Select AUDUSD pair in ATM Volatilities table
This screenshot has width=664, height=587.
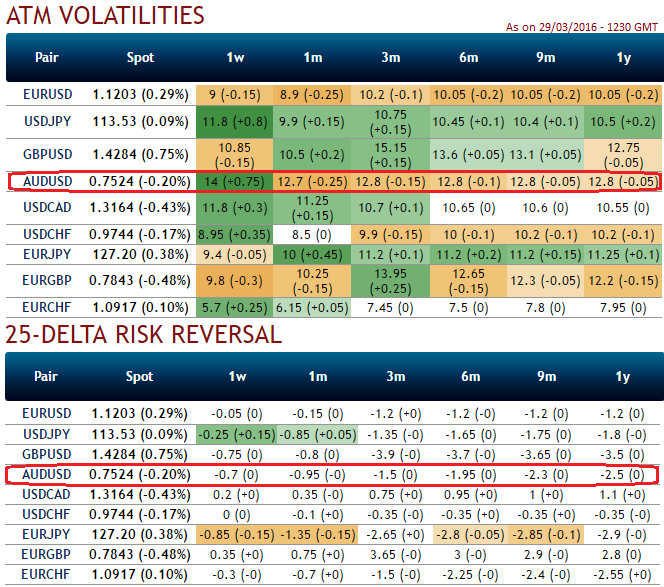(47, 181)
